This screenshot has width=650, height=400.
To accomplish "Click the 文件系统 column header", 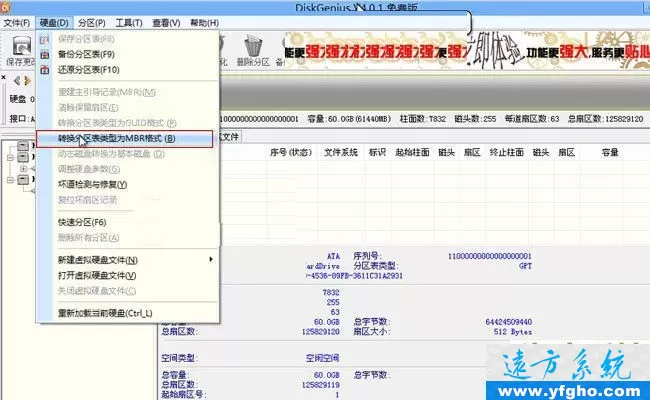I will (341, 153).
